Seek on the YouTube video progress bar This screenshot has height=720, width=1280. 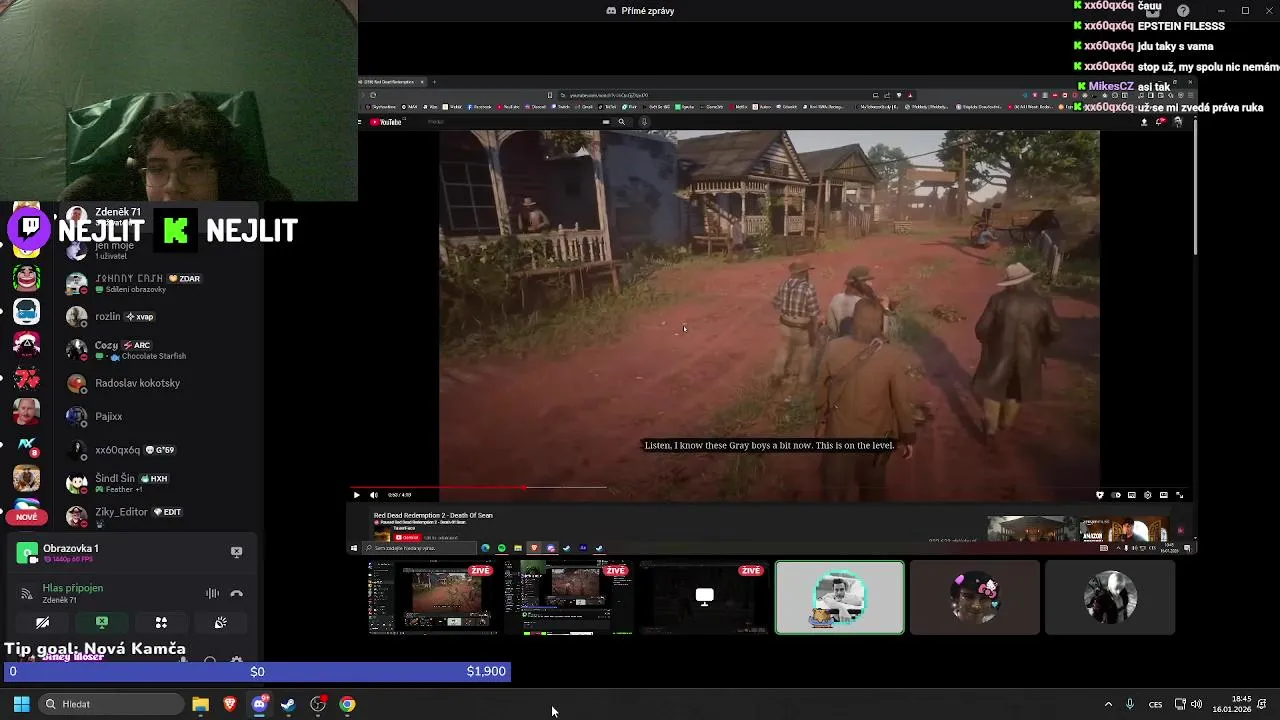pos(770,487)
